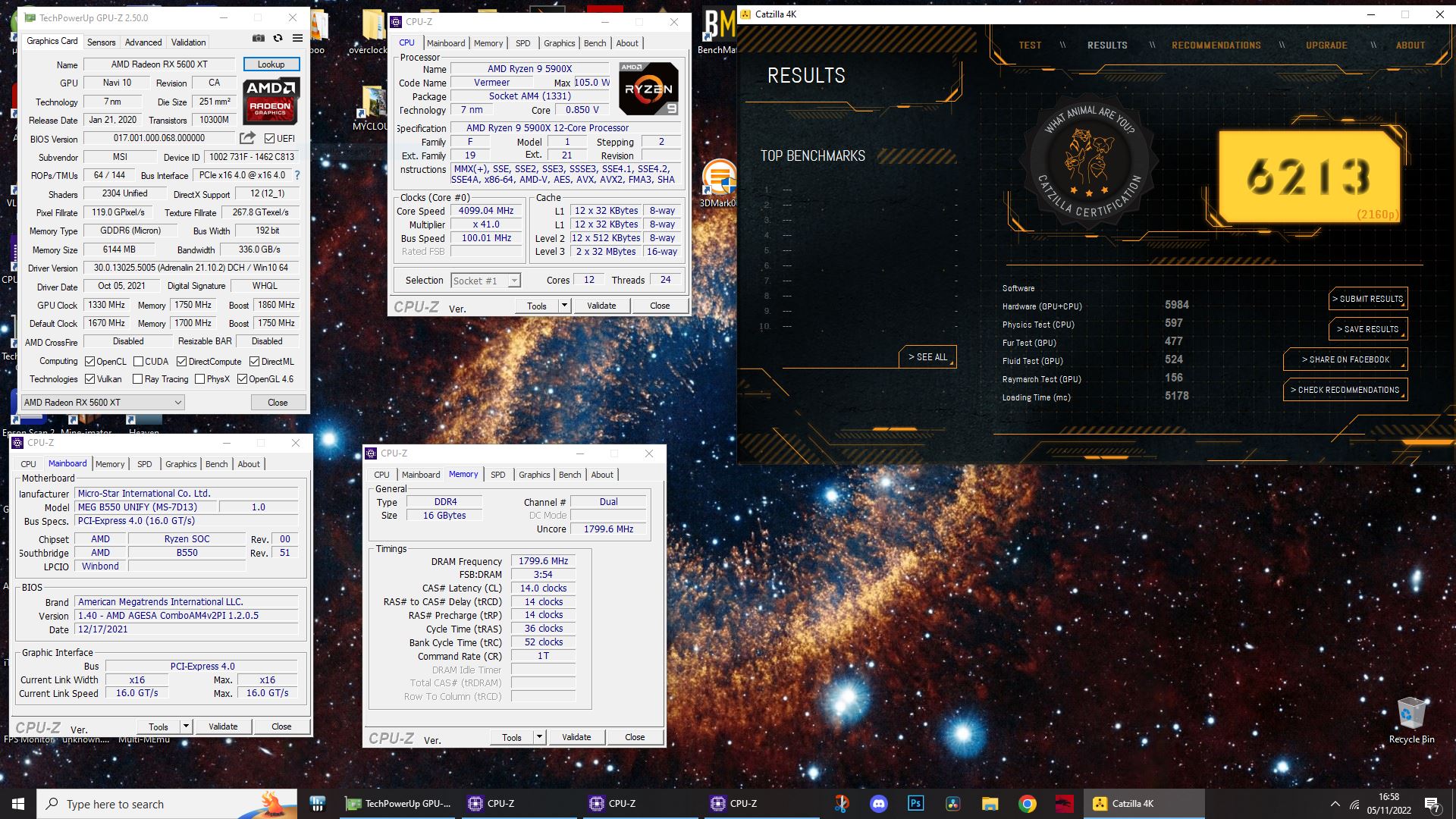Screen dimensions: 1456x819
Task: Click the Close button at the bottom of GPU-Z
Action: pos(278,403)
